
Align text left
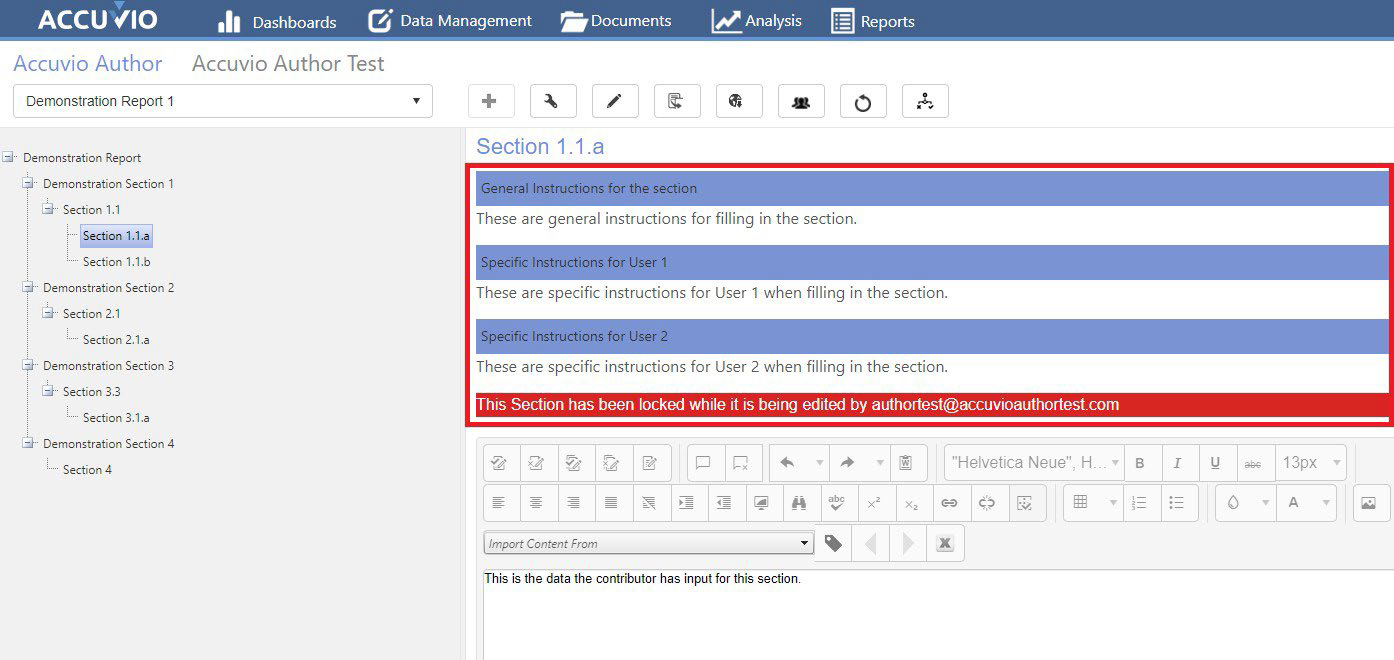pyautogui.click(x=499, y=503)
